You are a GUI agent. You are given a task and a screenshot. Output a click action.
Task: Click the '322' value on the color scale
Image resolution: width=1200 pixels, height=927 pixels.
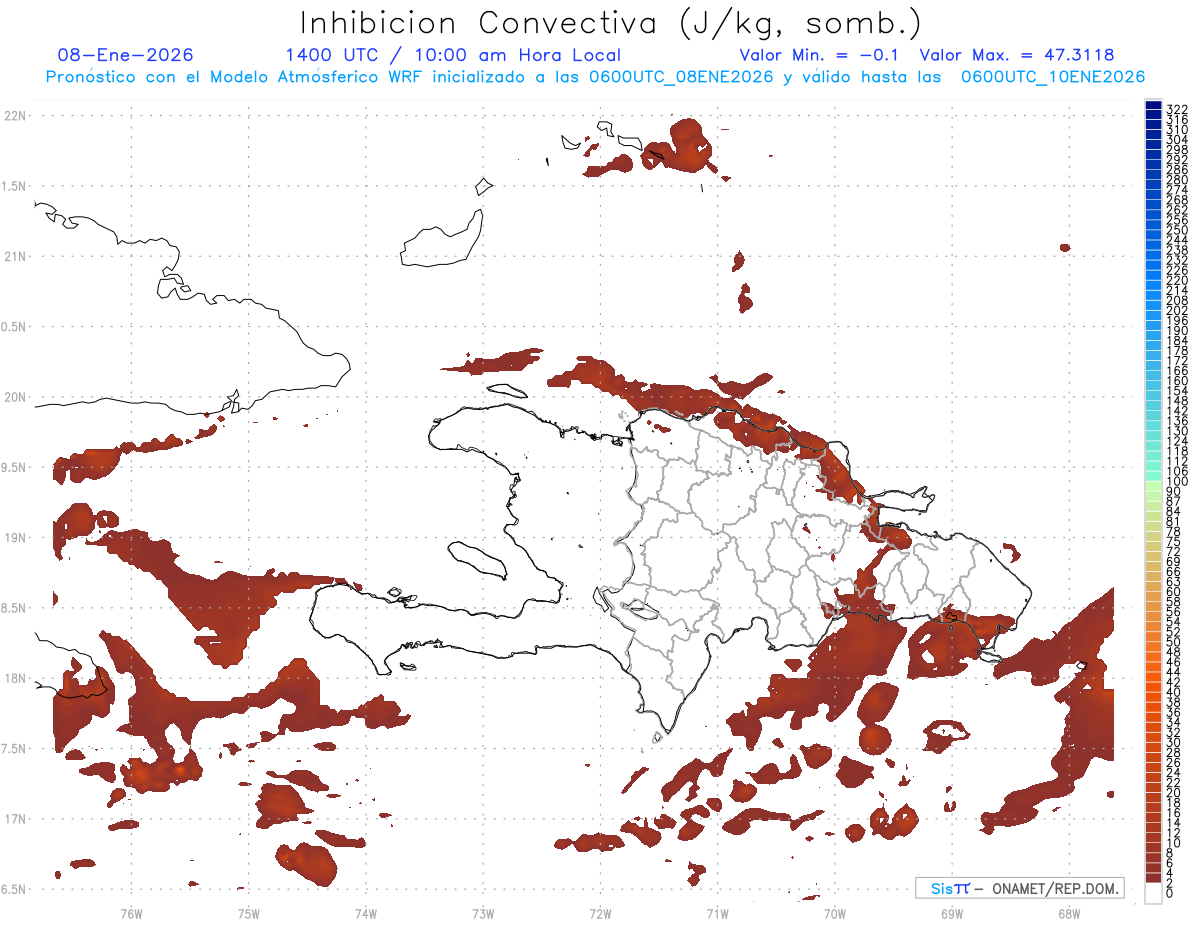click(1177, 108)
